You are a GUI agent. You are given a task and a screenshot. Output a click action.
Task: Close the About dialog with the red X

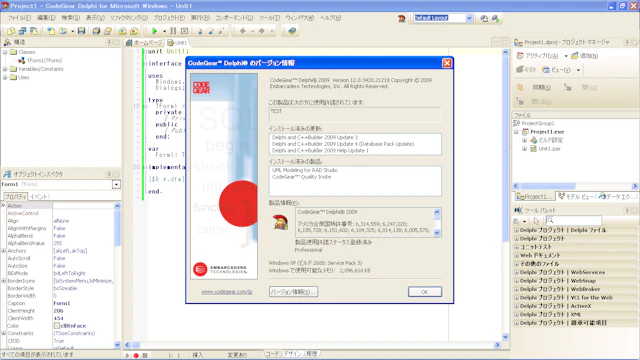pos(447,63)
